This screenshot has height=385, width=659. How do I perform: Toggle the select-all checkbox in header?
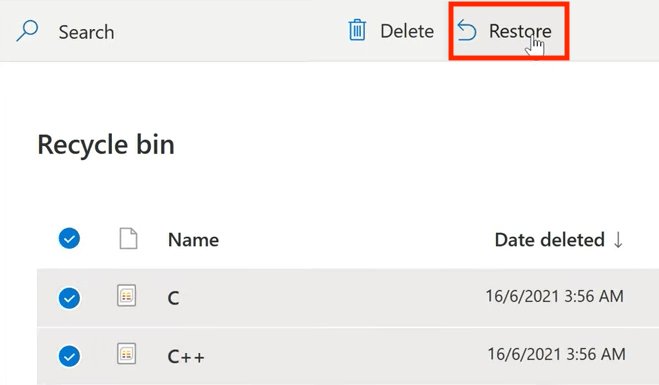69,239
